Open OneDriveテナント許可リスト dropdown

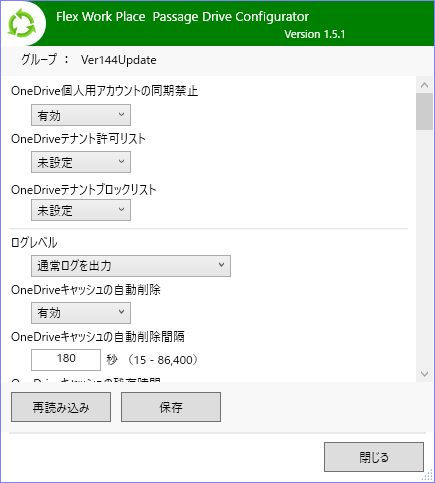(x=81, y=162)
